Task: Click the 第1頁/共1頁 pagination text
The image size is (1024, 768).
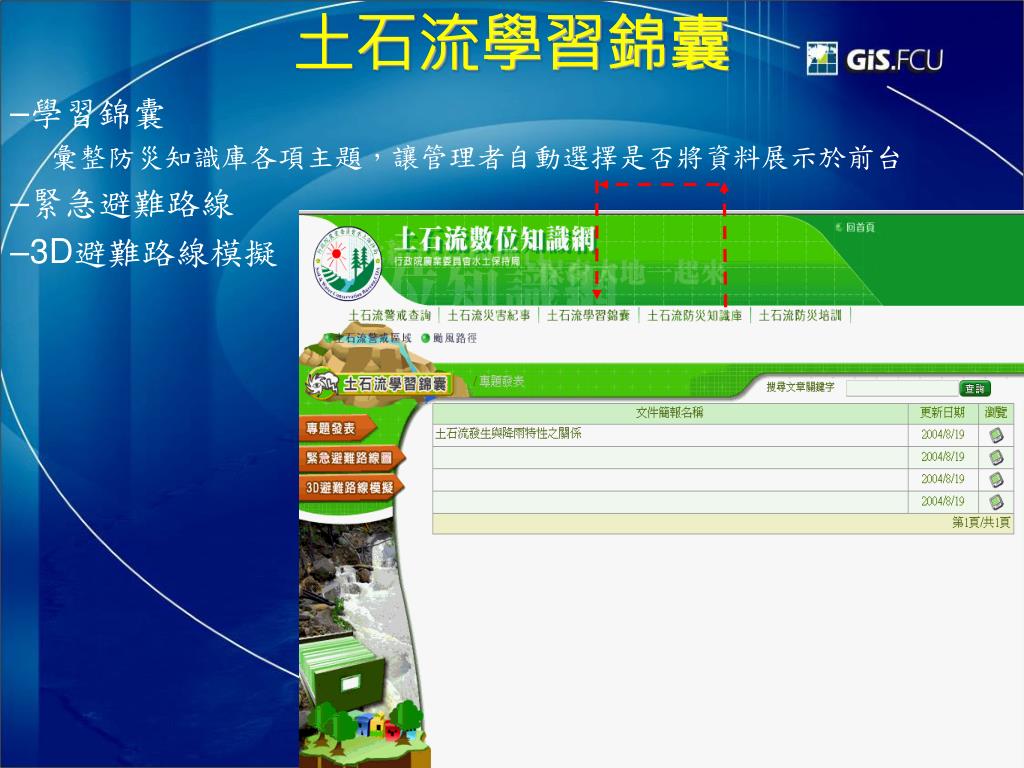Action: [981, 522]
